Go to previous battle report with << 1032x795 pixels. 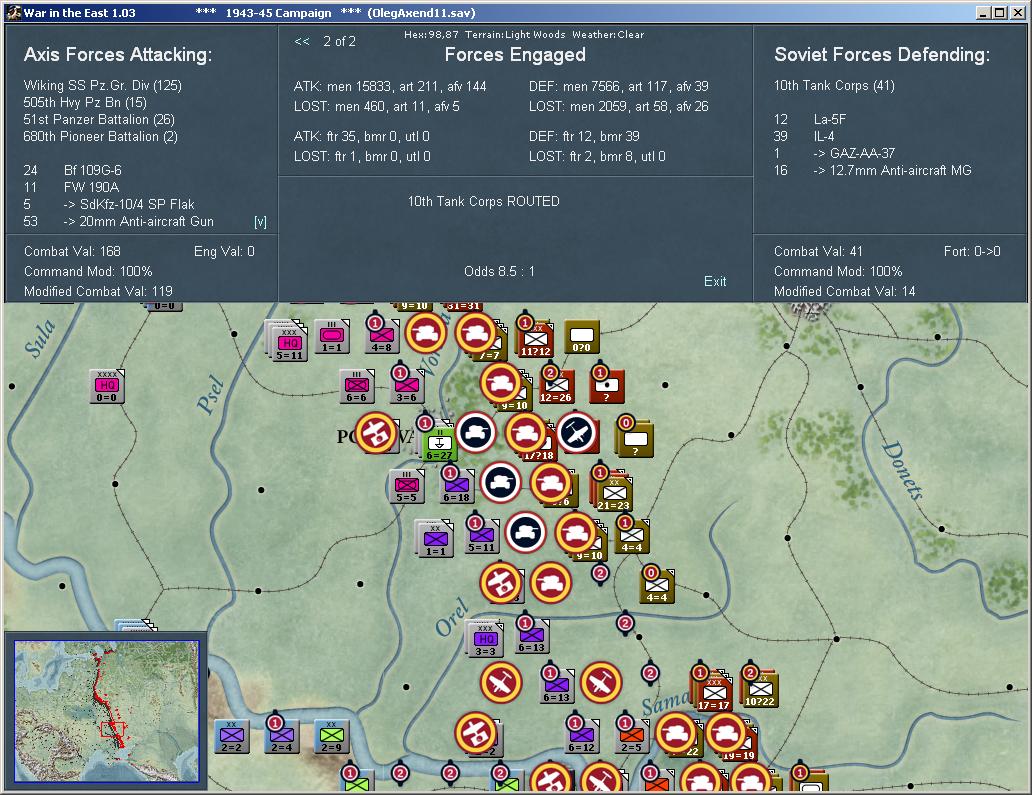(x=301, y=41)
